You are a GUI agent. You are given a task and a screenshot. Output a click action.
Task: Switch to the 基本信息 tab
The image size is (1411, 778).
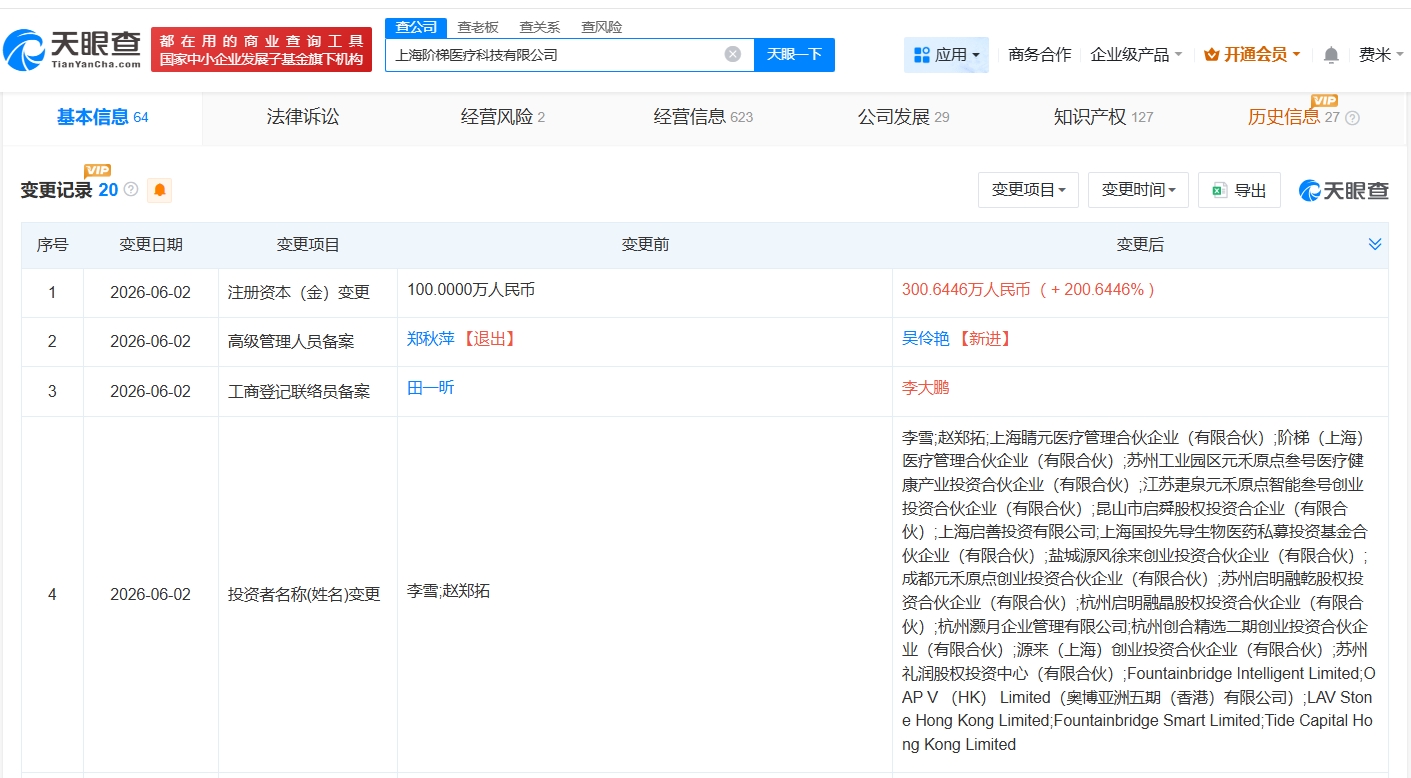(103, 117)
